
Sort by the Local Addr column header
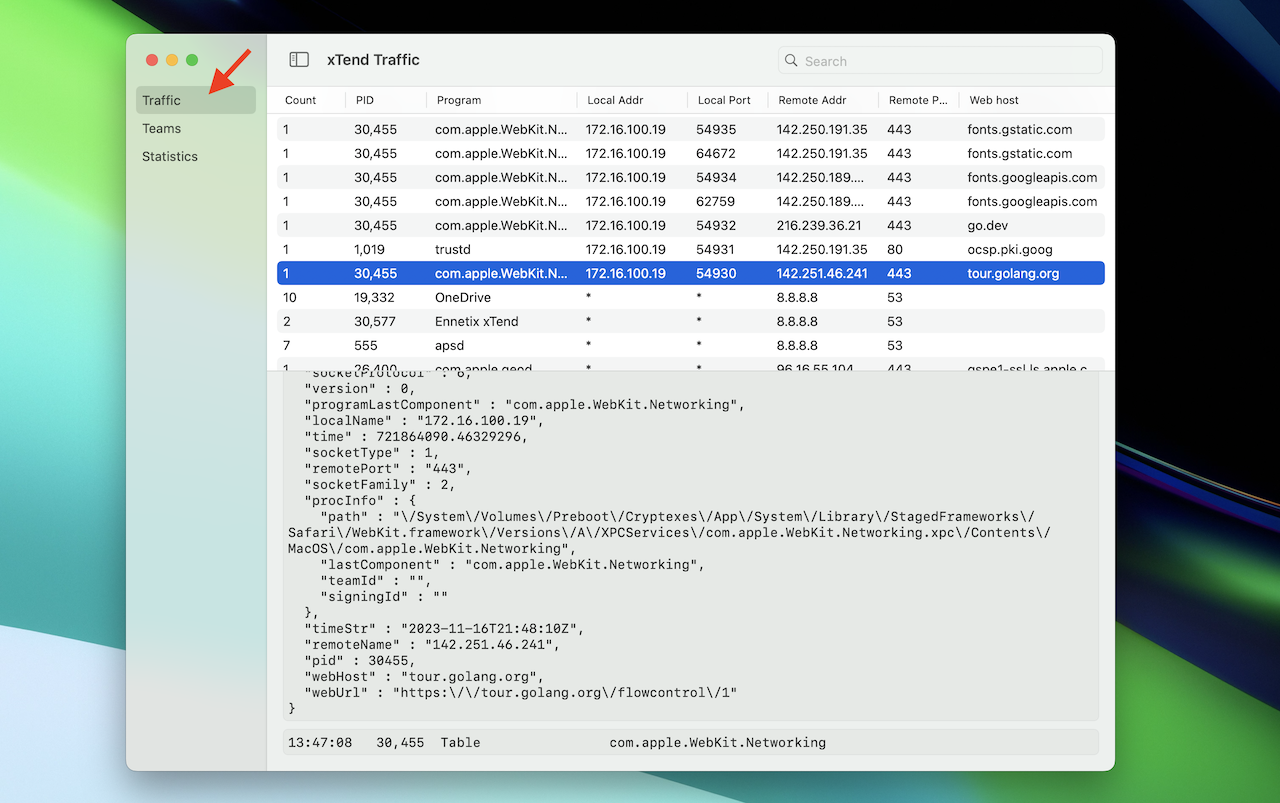615,100
